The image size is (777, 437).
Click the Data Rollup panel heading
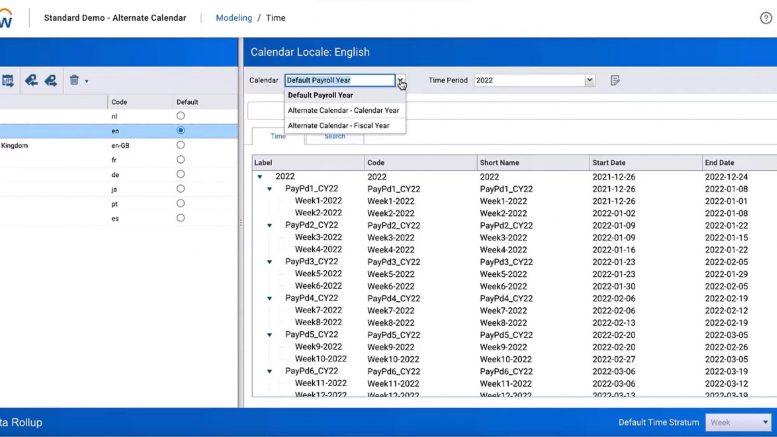click(21, 422)
